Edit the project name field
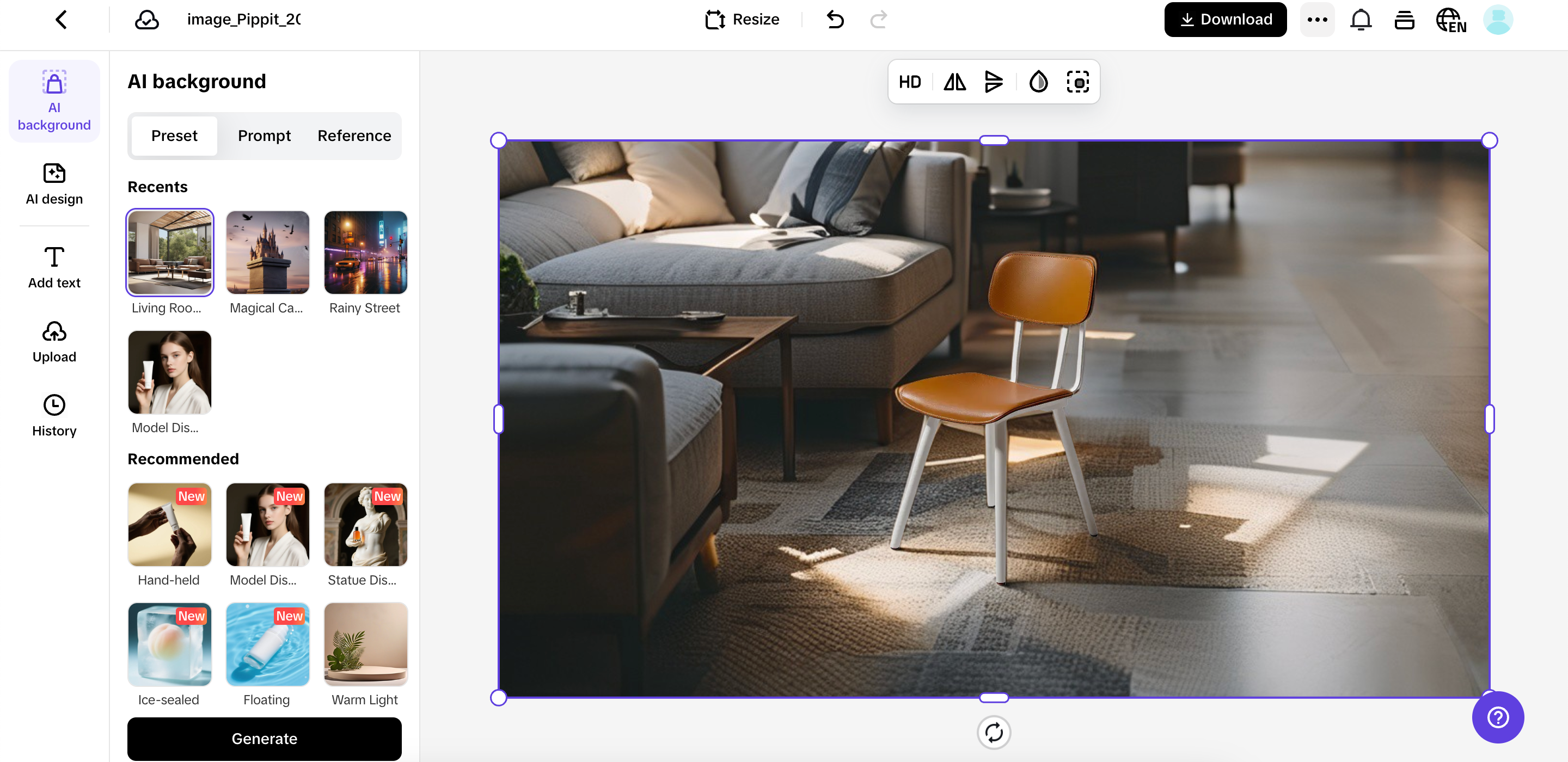Viewport: 1568px width, 762px height. (x=243, y=20)
